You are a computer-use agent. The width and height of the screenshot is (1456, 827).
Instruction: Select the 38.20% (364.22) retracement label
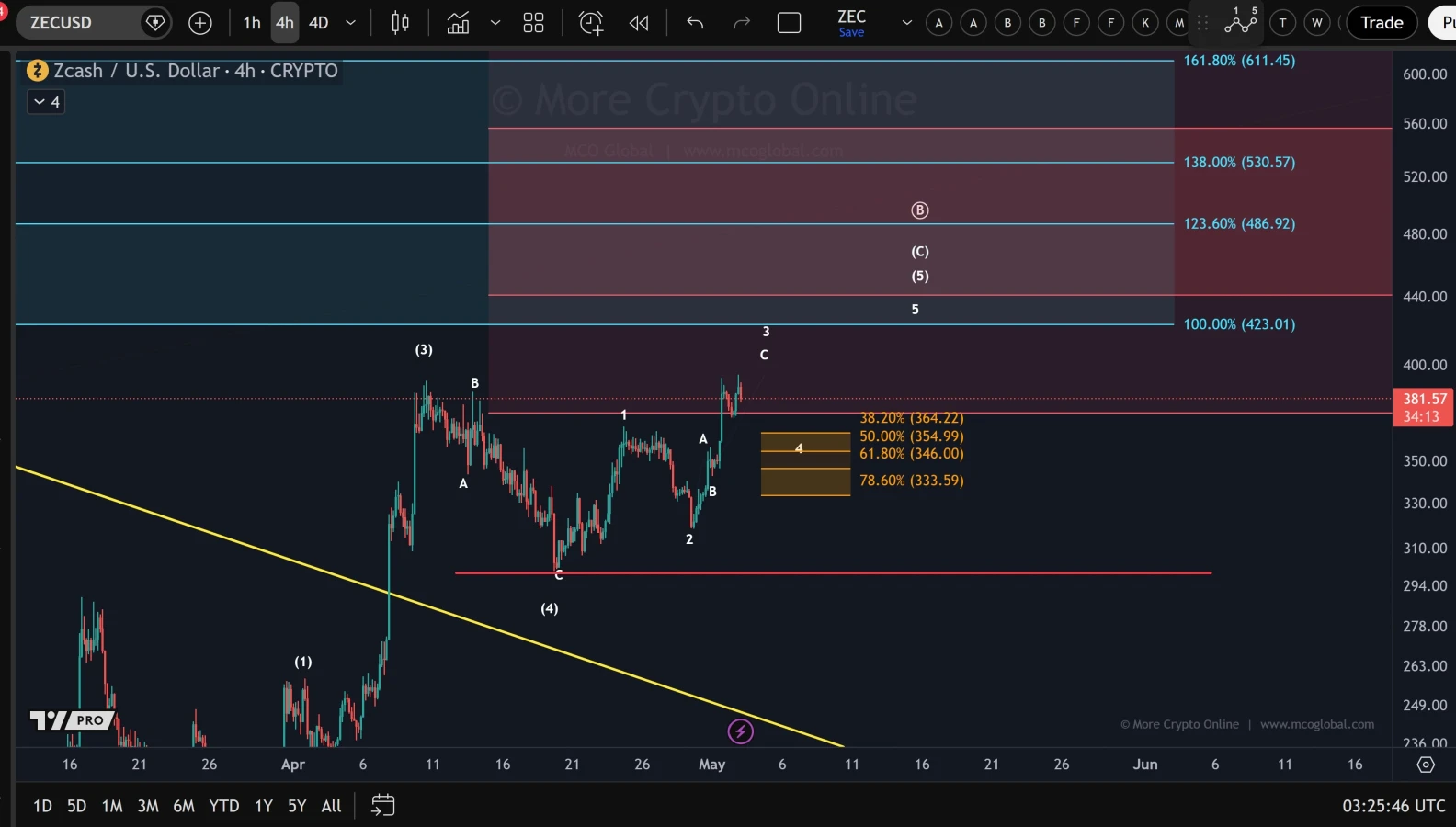pyautogui.click(x=911, y=419)
